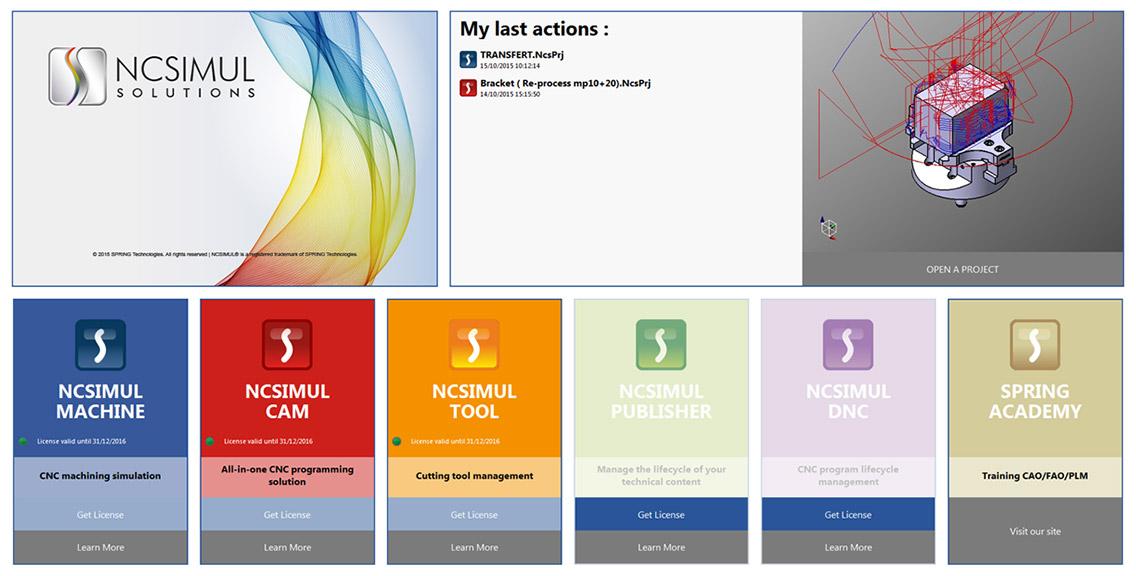Click Get License under NCSIMUL PUBLISHER
The width and height of the screenshot is (1136, 576).
coord(661,515)
